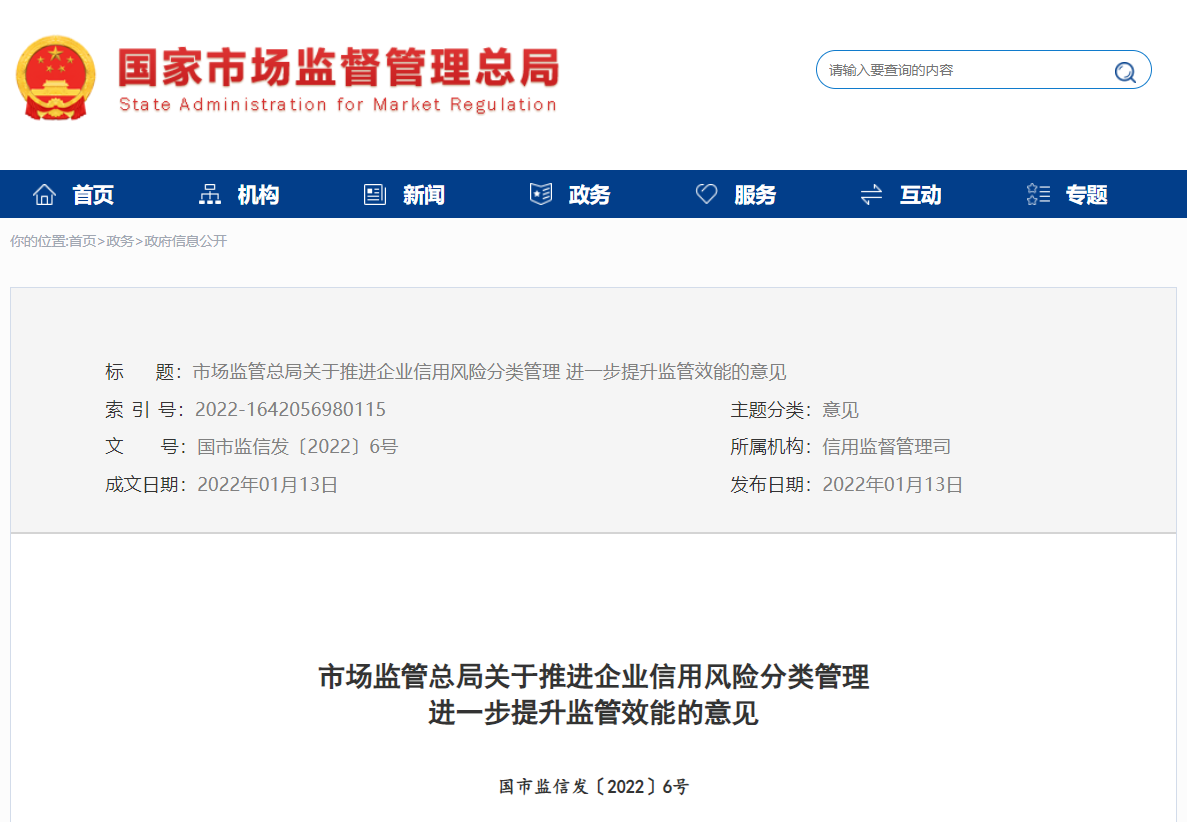Click the English State Administration for Market Regulation text
This screenshot has width=1187, height=822.
(x=338, y=104)
